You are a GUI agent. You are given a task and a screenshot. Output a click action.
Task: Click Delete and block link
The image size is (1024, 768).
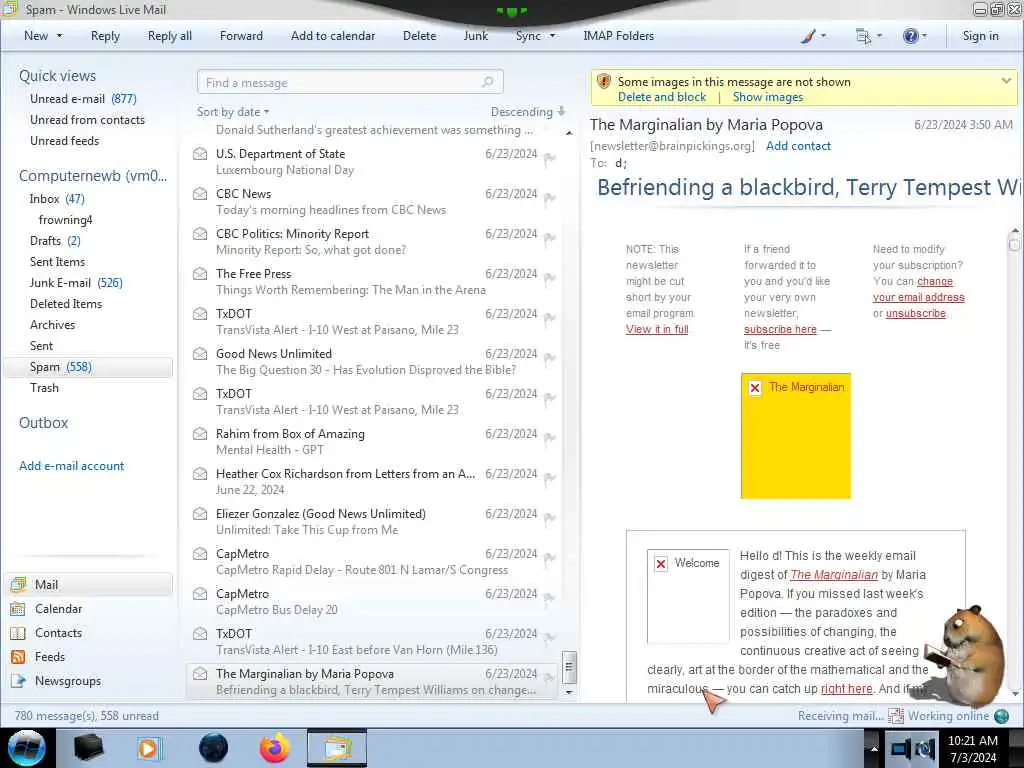click(662, 97)
